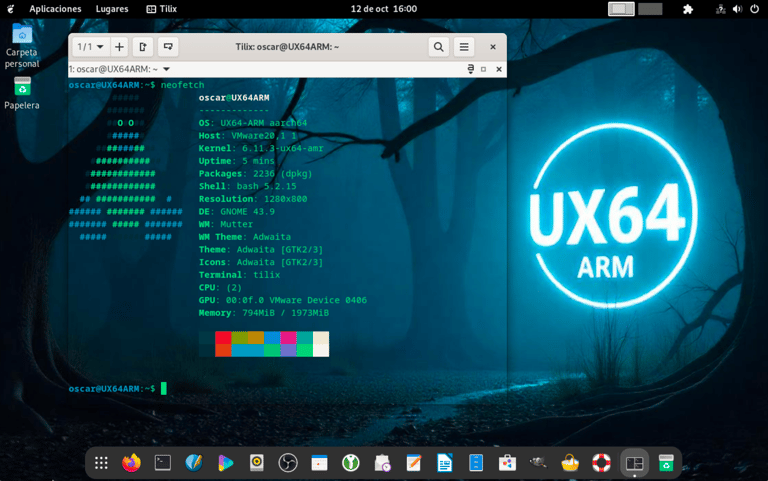Open the Tilix hamburger menu
768x481 pixels.
pyautogui.click(x=464, y=47)
